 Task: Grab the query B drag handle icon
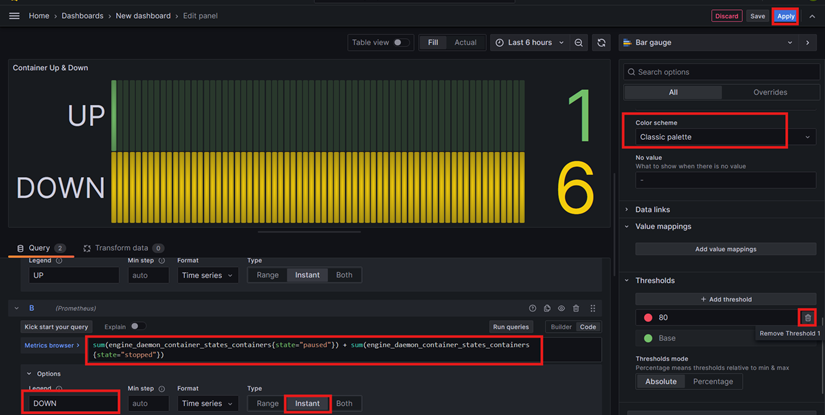click(593, 308)
